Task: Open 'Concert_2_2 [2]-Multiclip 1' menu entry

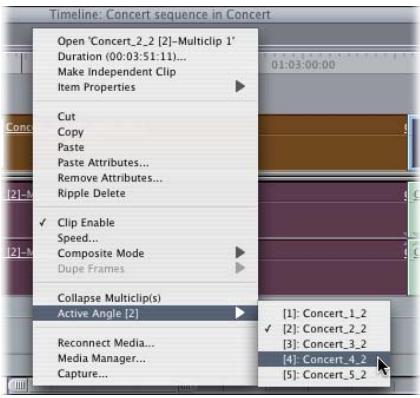Action: pyautogui.click(x=145, y=41)
